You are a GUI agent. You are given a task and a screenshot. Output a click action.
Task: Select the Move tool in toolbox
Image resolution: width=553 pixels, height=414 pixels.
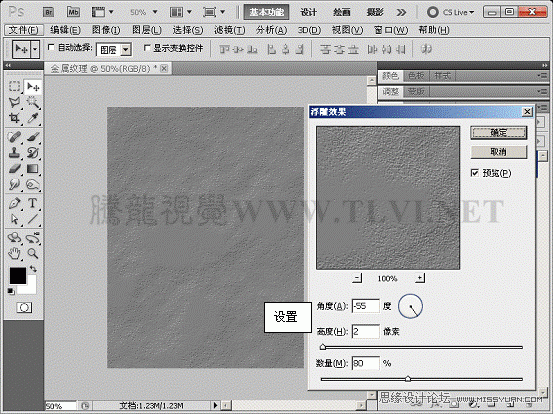point(33,86)
